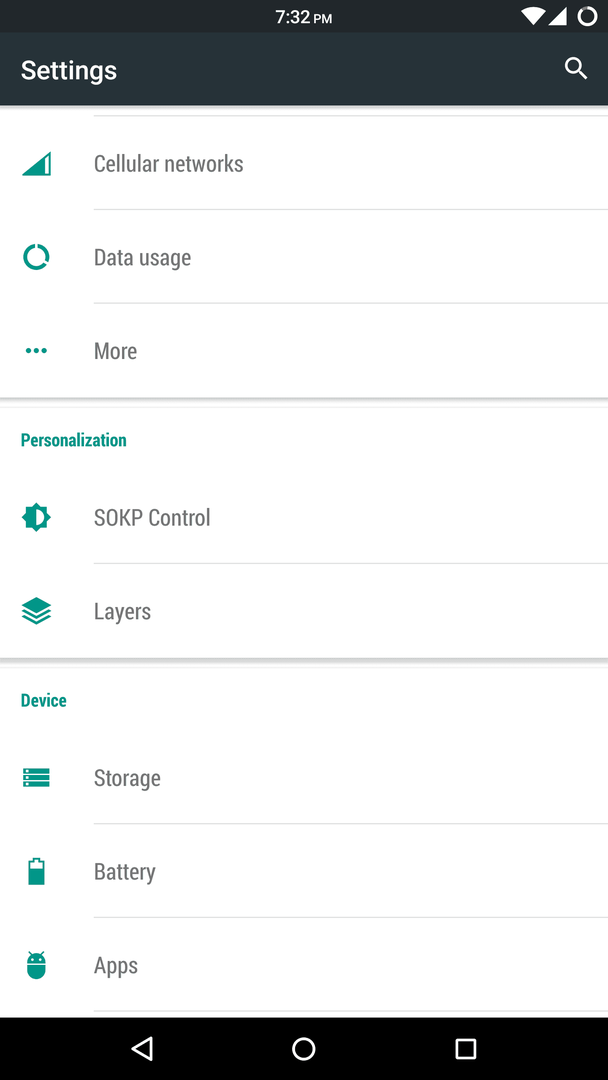This screenshot has width=608, height=1080.
Task: Tap the Storage bars icon
Action: coord(36,778)
